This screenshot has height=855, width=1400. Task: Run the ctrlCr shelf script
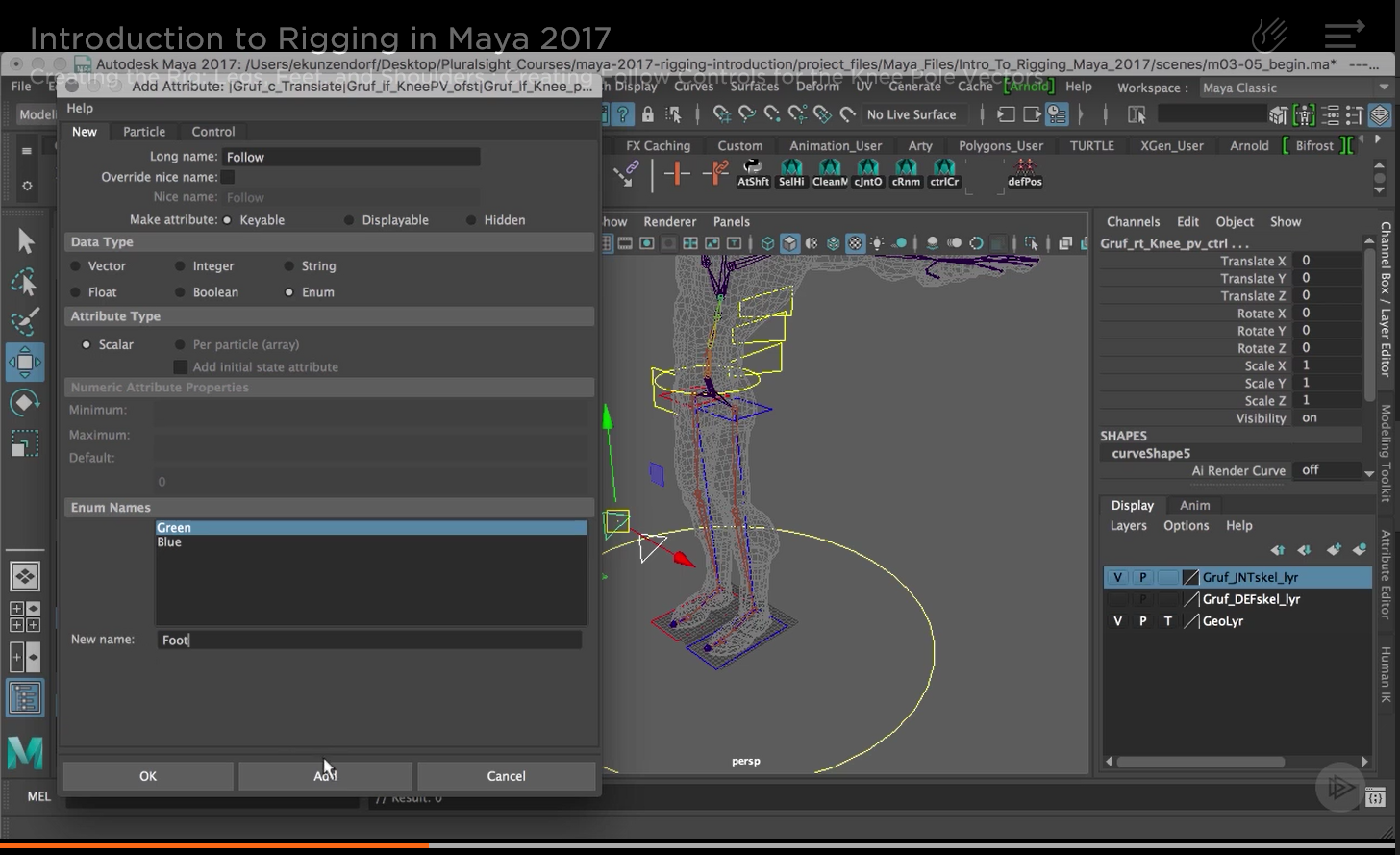click(944, 173)
